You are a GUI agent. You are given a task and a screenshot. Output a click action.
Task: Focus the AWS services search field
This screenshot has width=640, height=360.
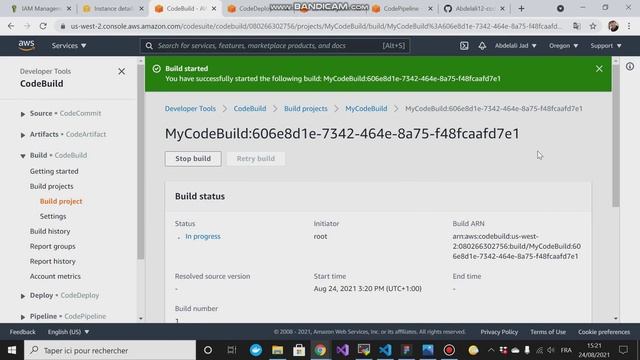[275, 46]
